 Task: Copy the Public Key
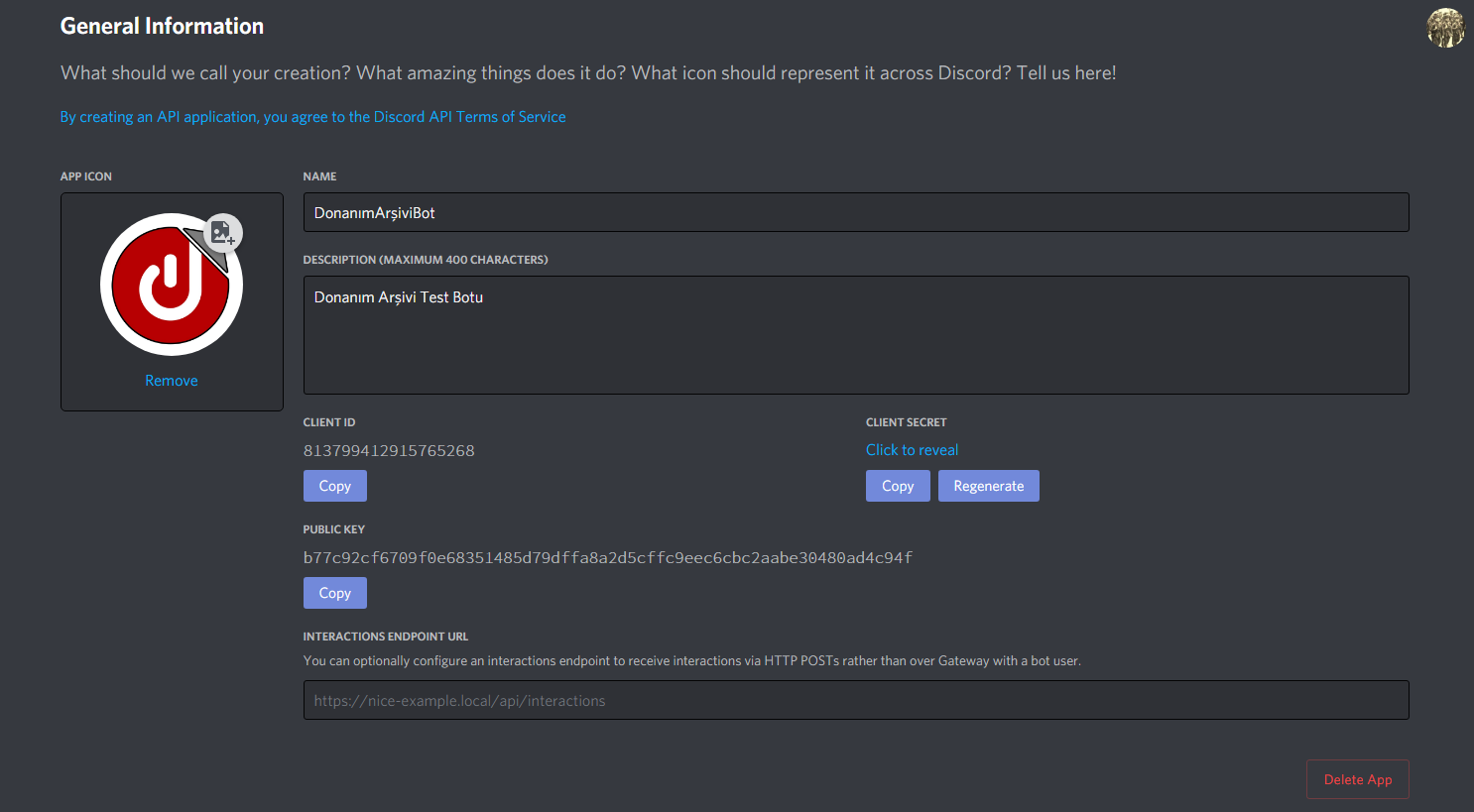coord(334,593)
